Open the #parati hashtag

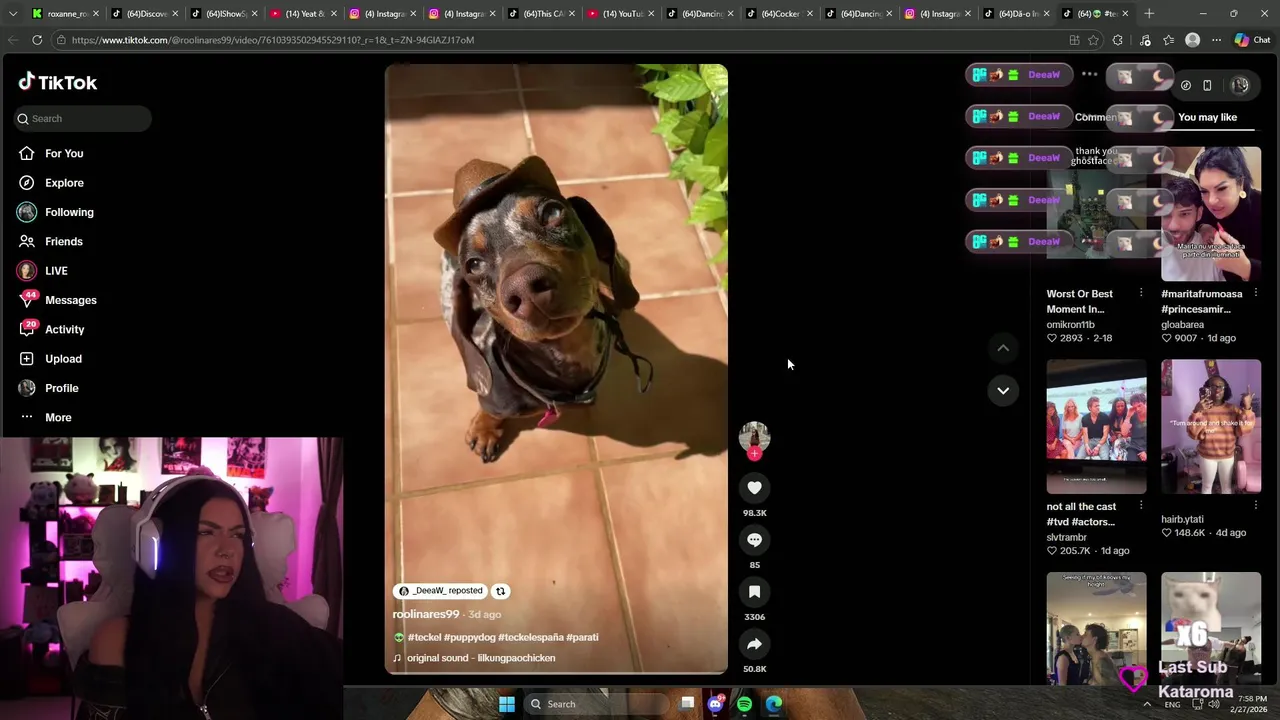coord(582,637)
